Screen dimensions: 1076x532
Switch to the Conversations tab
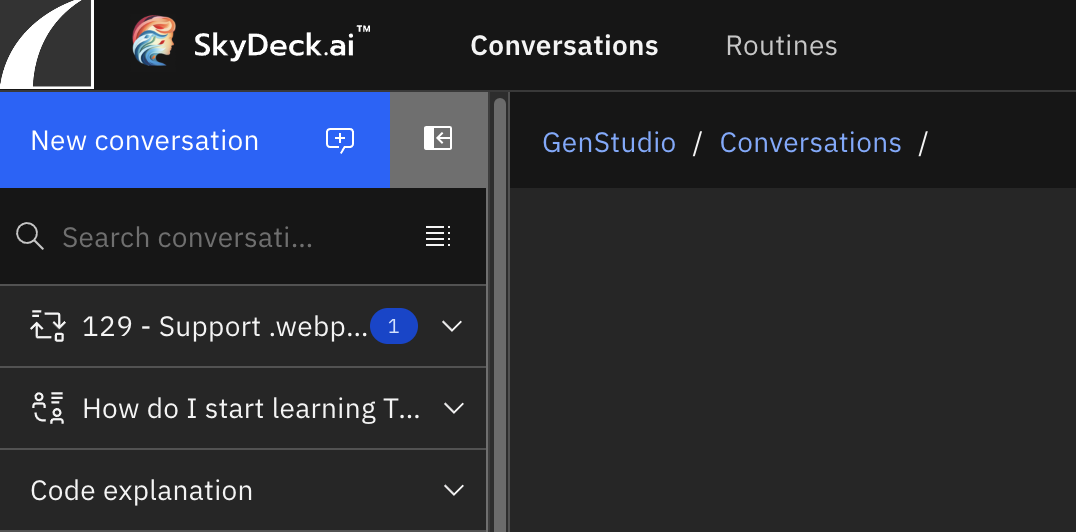[564, 46]
